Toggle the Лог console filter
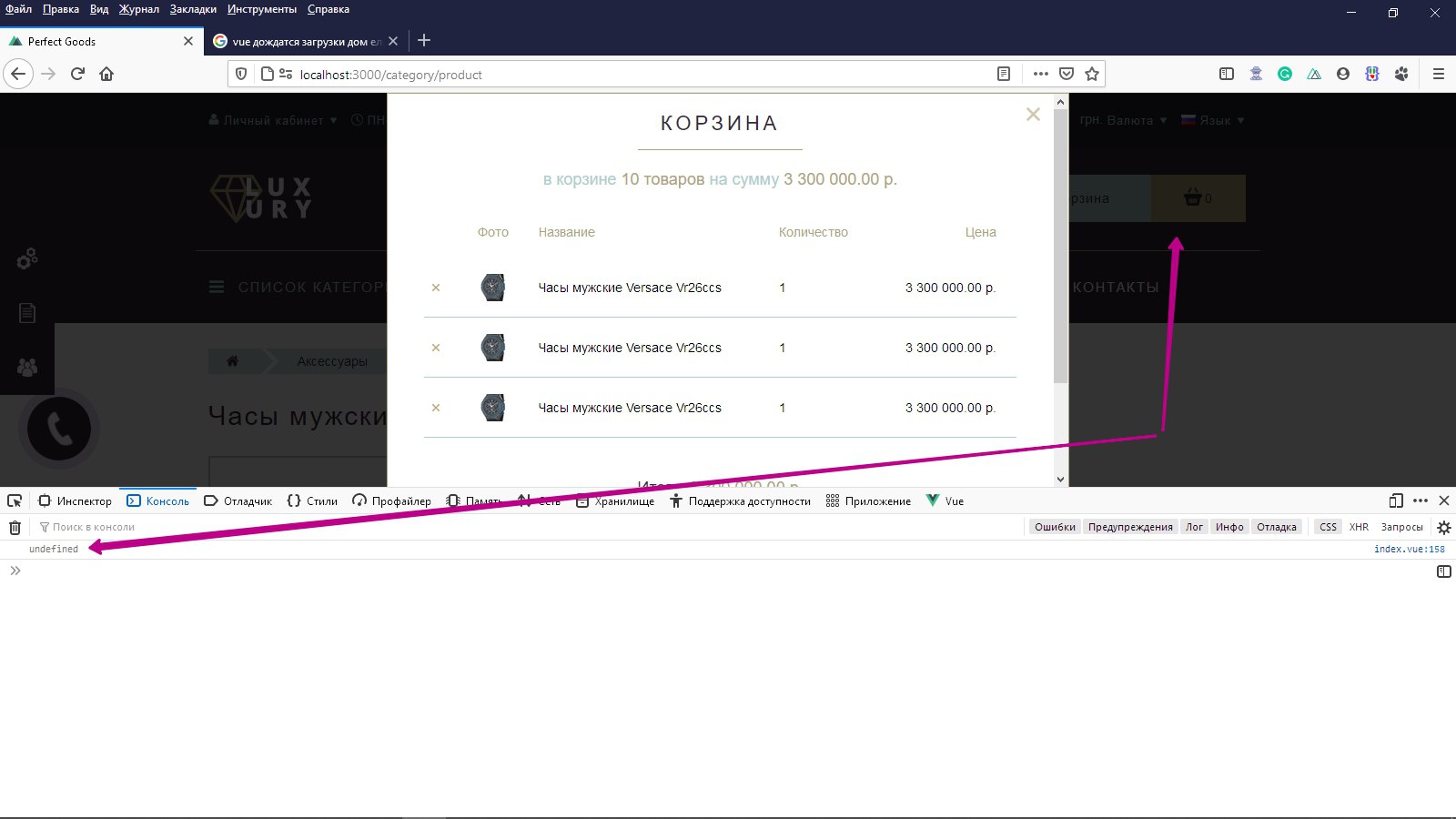This screenshot has height=819, width=1456. (1194, 527)
